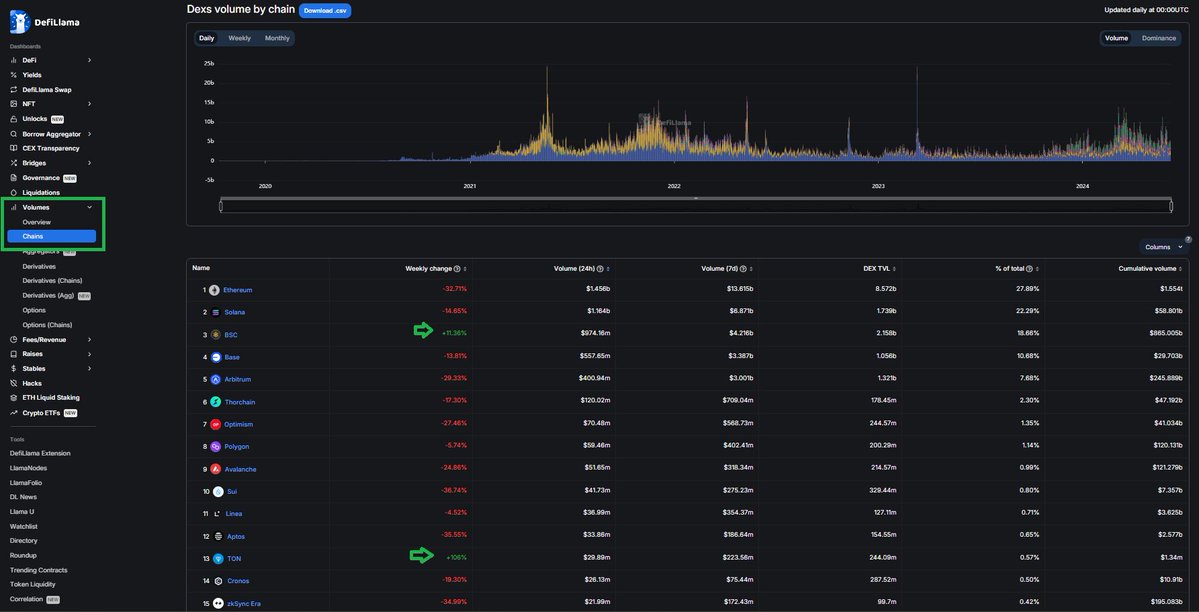
Task: Open the Columns dropdown
Action: (1163, 247)
